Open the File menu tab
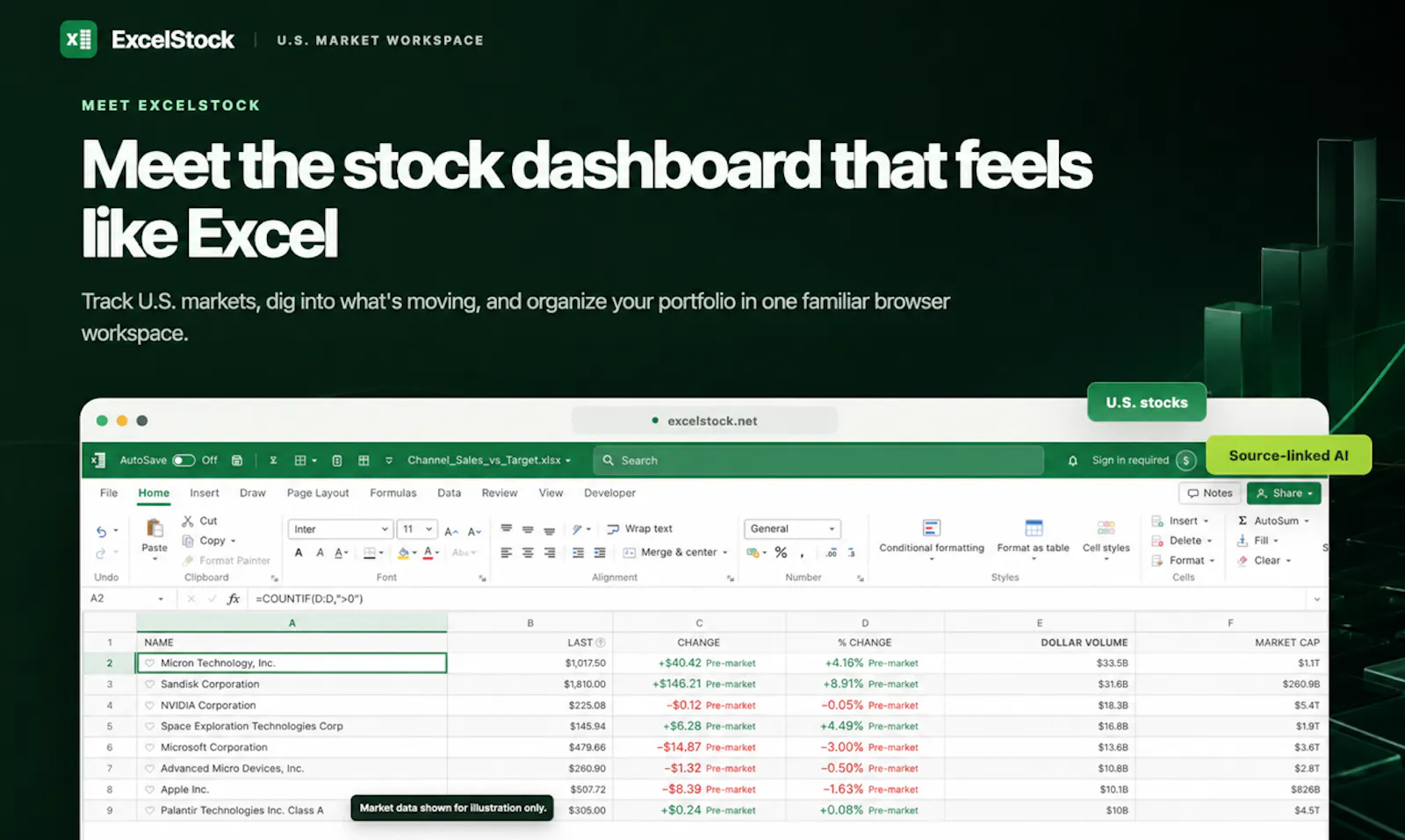 click(x=109, y=492)
